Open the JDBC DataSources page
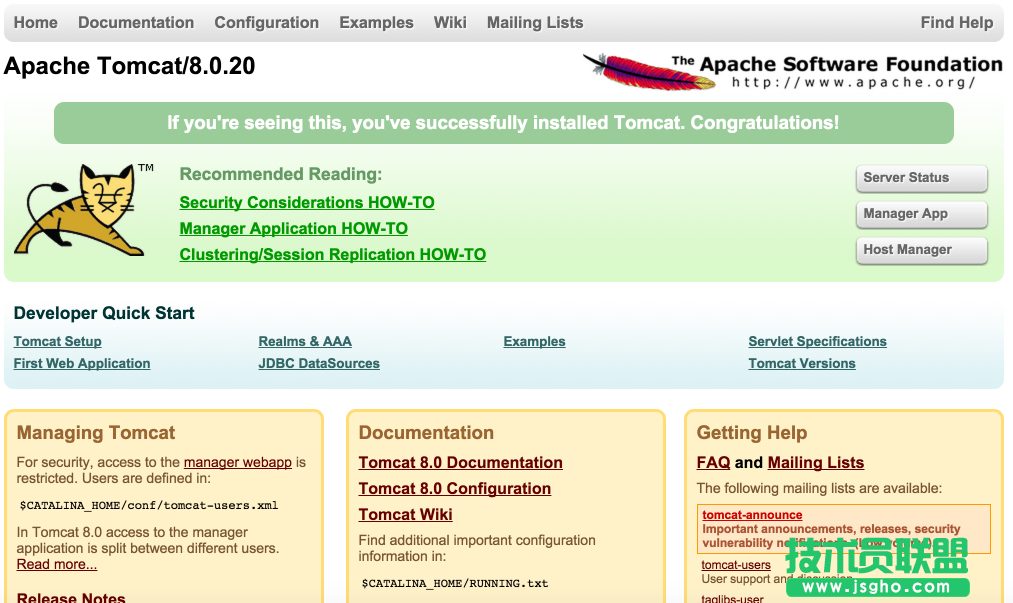1013x603 pixels. (318, 363)
